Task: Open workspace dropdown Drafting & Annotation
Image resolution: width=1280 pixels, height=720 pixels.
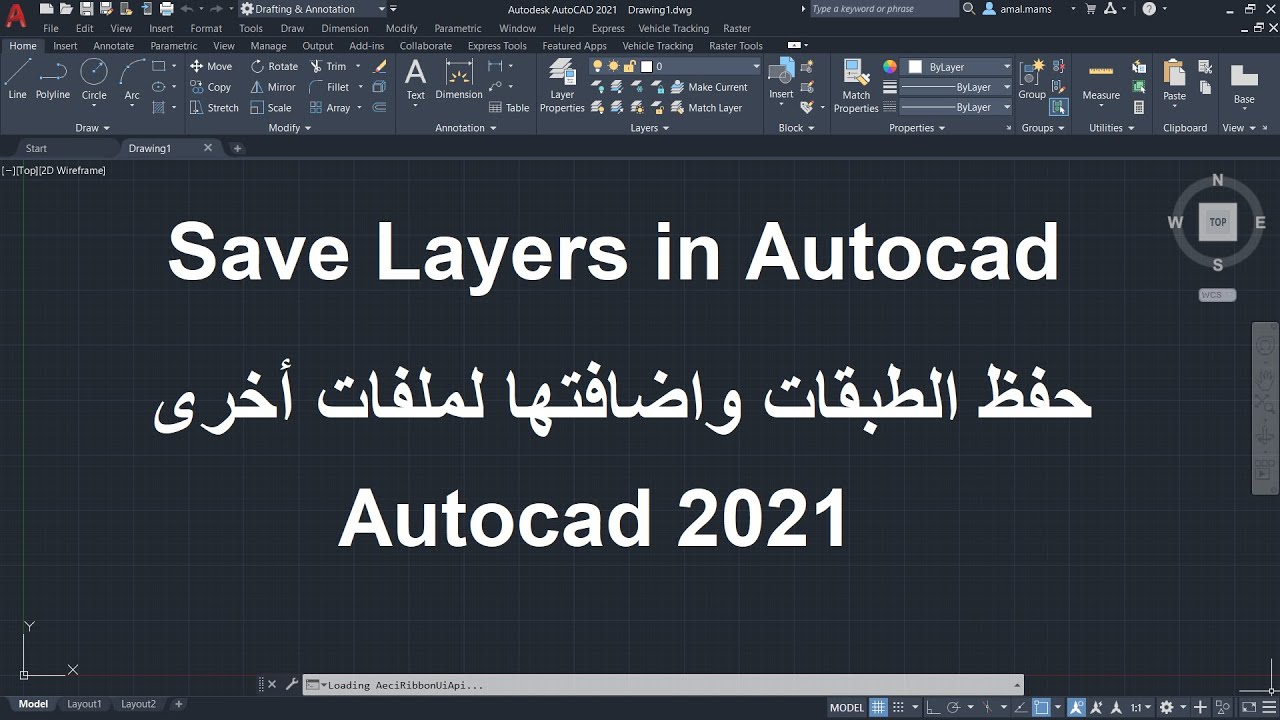Action: [313, 9]
